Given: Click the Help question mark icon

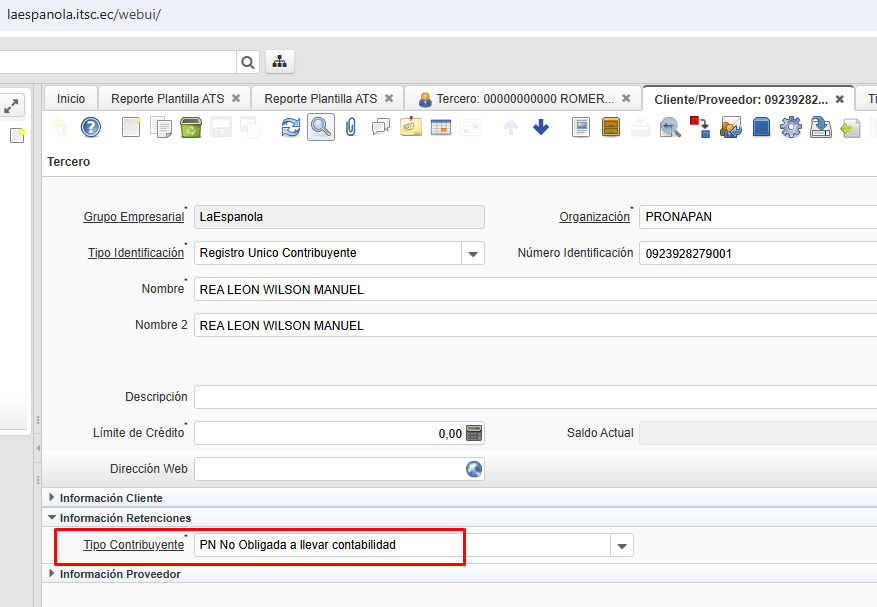Looking at the screenshot, I should pyautogui.click(x=91, y=127).
